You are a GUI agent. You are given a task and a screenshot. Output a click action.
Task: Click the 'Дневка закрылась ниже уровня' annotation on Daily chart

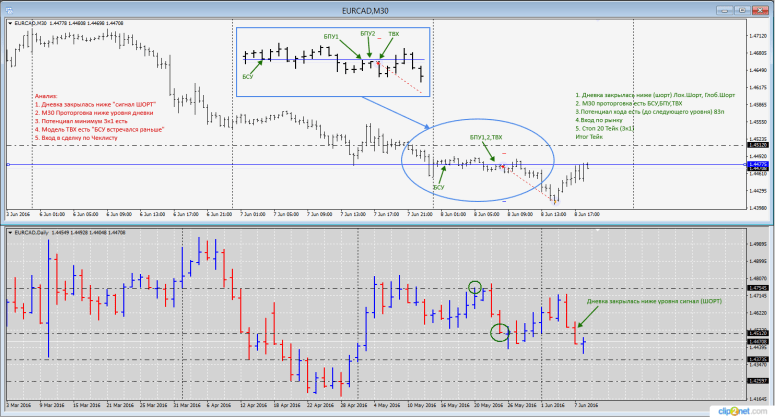pos(652,301)
